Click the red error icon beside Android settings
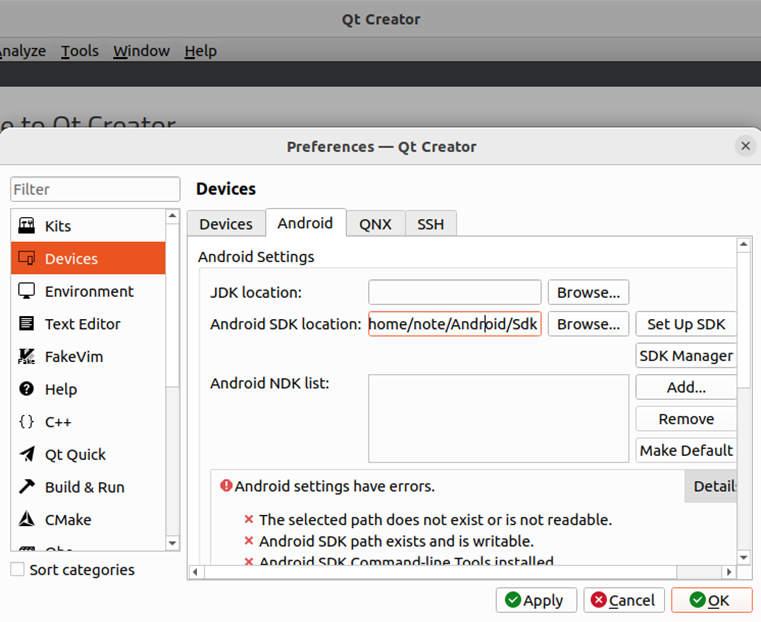This screenshot has height=622, width=761. [x=226, y=485]
